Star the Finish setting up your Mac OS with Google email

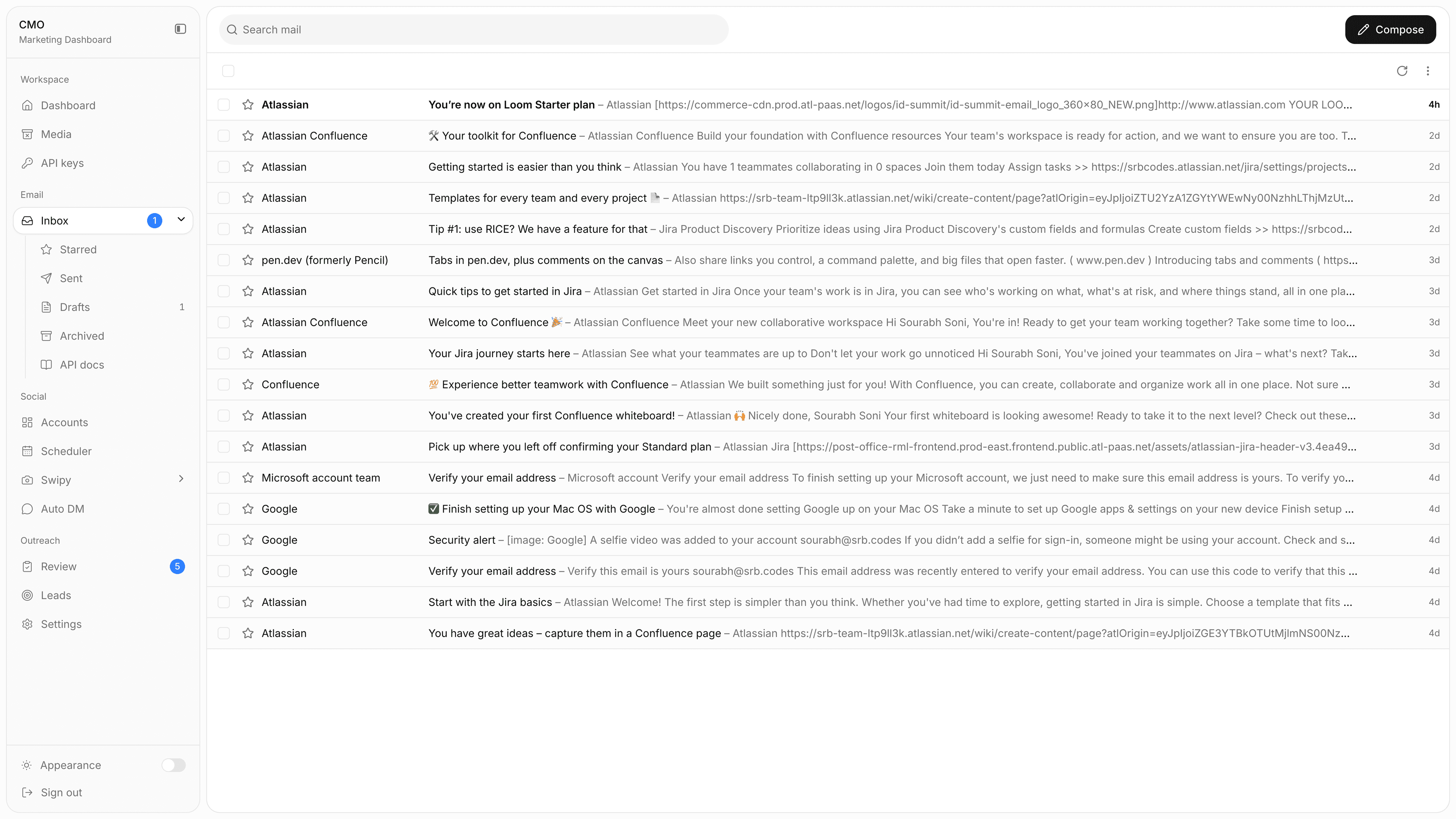(x=248, y=509)
